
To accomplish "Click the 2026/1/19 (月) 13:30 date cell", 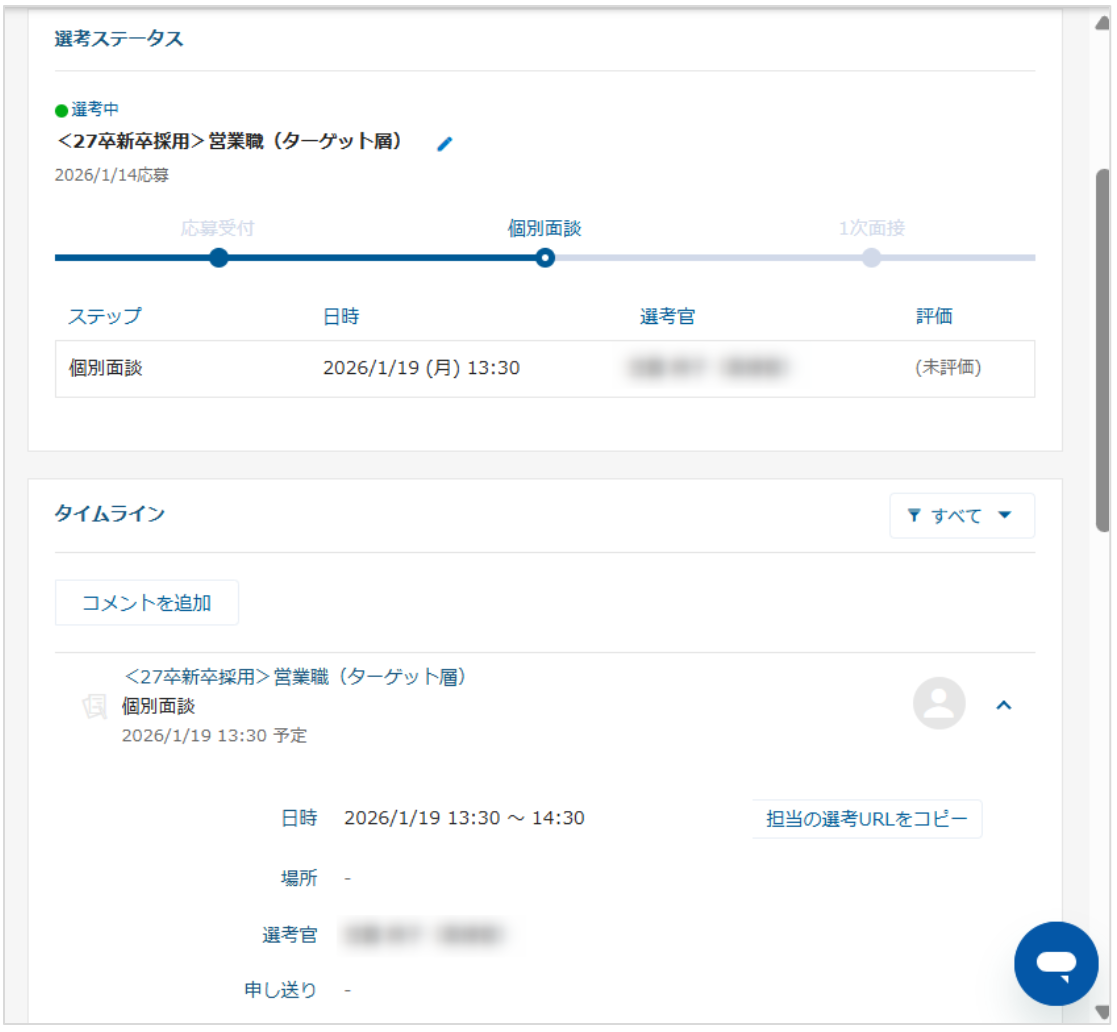I will 421,368.
